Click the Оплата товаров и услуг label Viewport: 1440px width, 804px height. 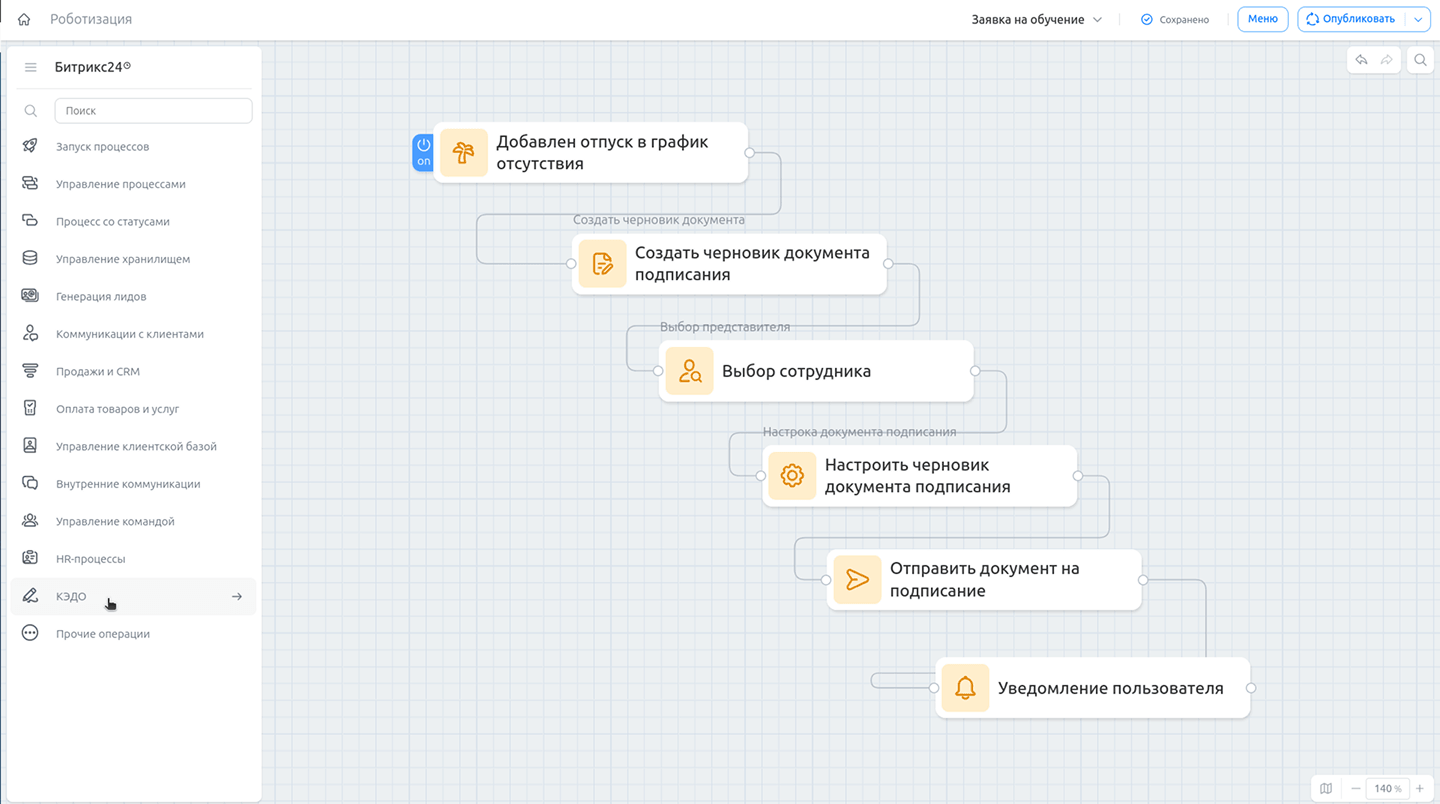(x=118, y=409)
